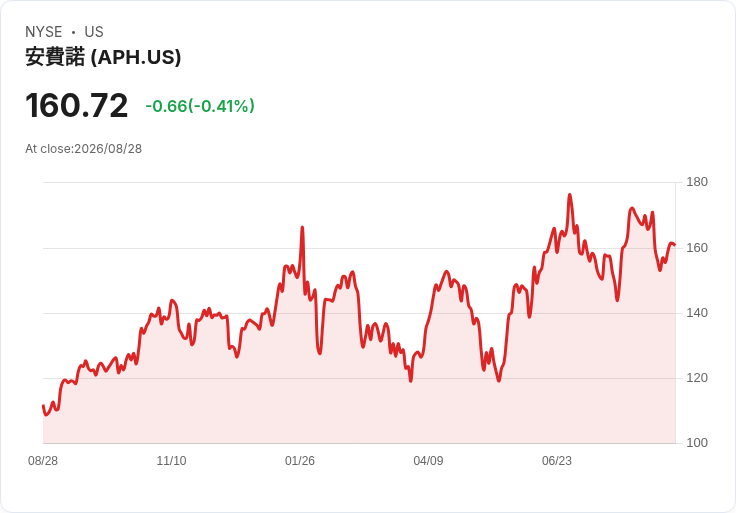Click the sharp spike near 01/26

click(302, 228)
